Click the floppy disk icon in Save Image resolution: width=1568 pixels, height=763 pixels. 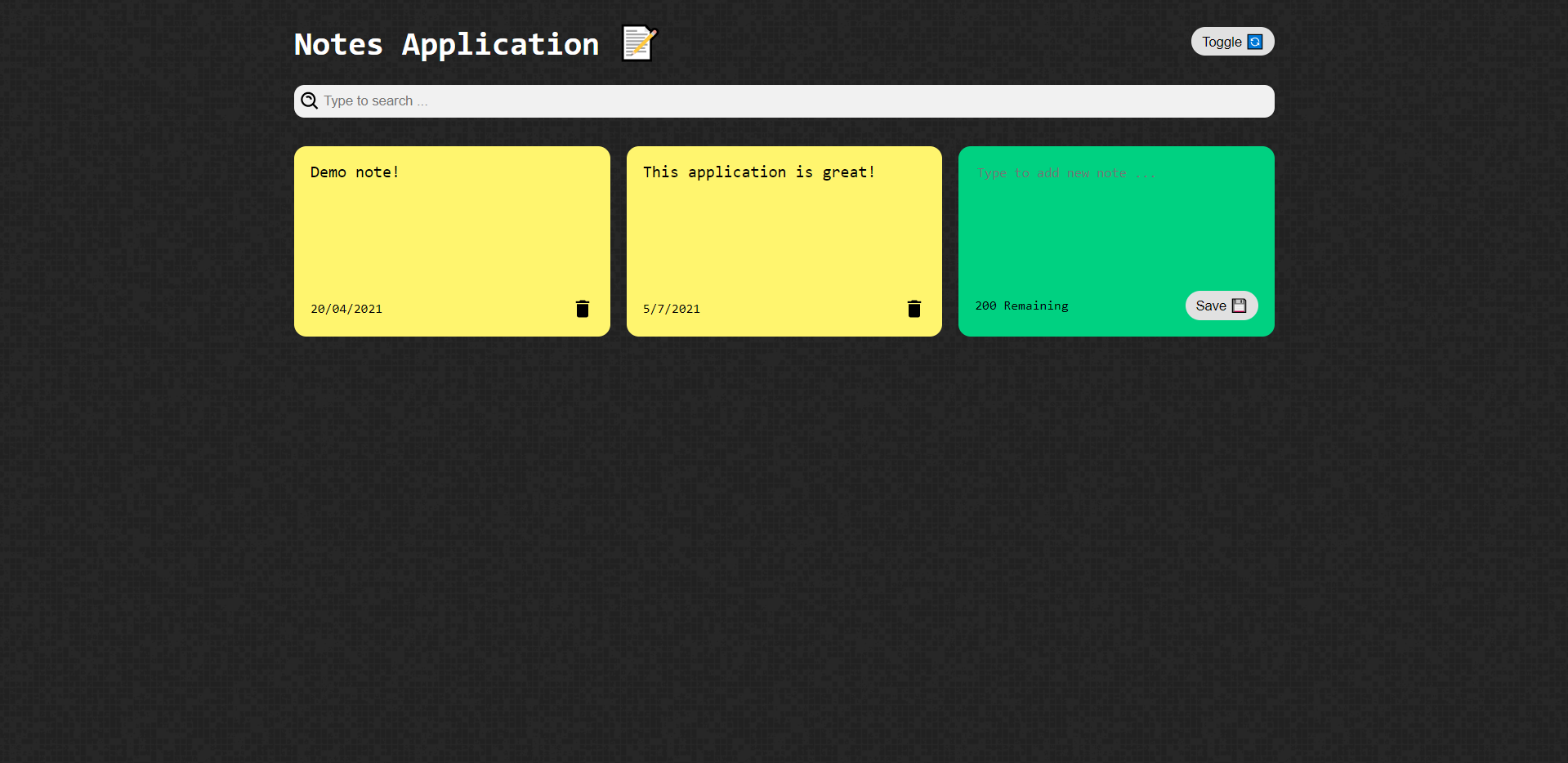[x=1239, y=306]
